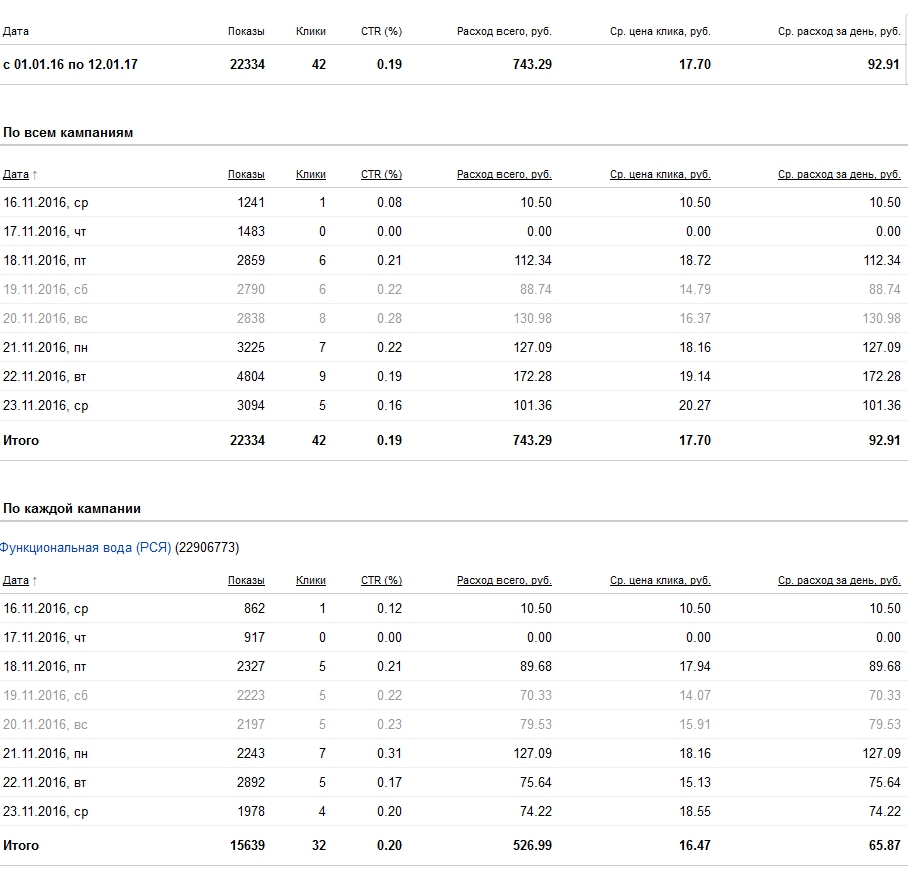Sort Функциональная вода table by Ср. цена клика
This screenshot has width=908, height=879.
pyautogui.click(x=660, y=581)
